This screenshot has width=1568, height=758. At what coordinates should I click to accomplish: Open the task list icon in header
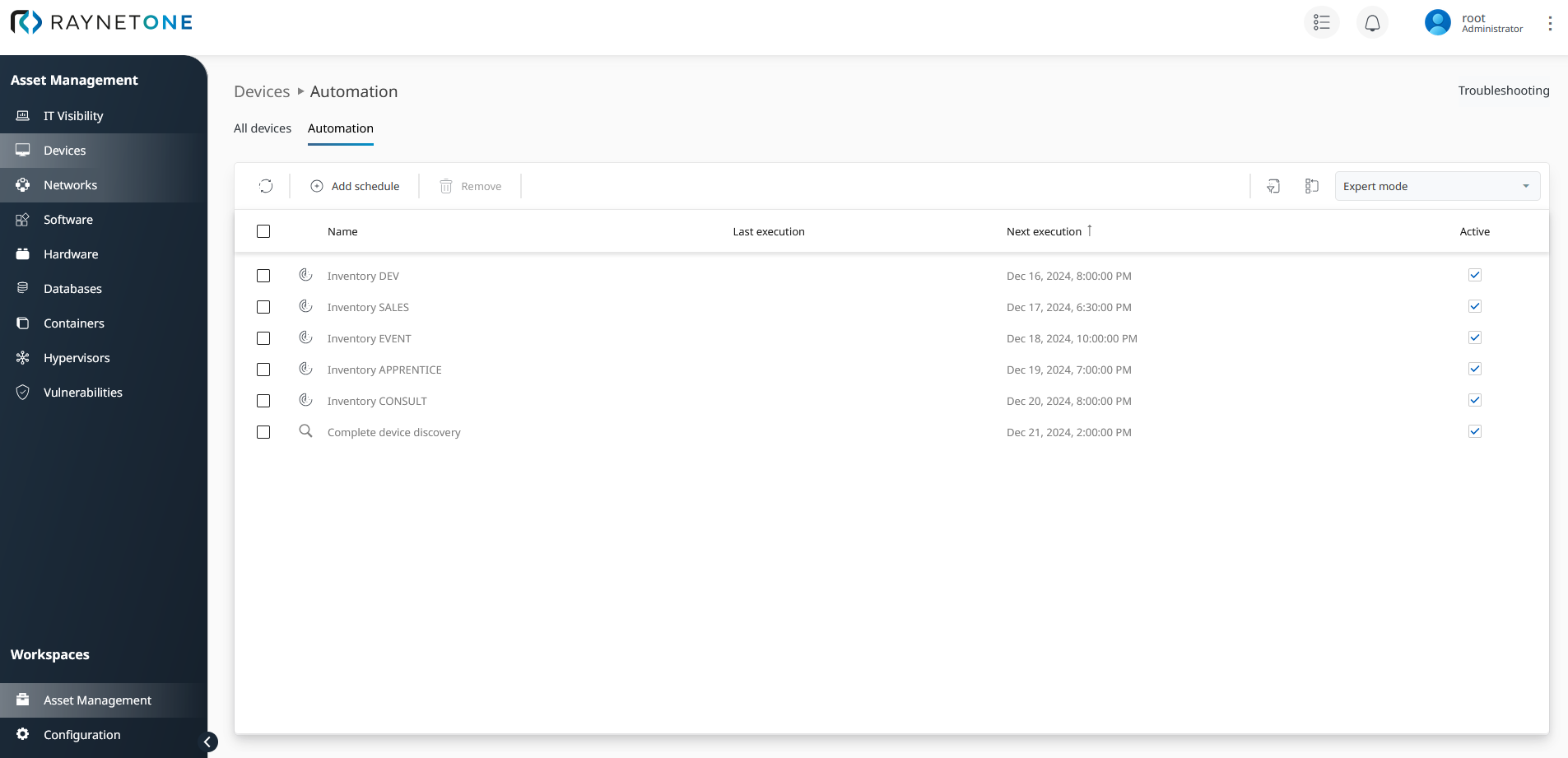pos(1321,23)
